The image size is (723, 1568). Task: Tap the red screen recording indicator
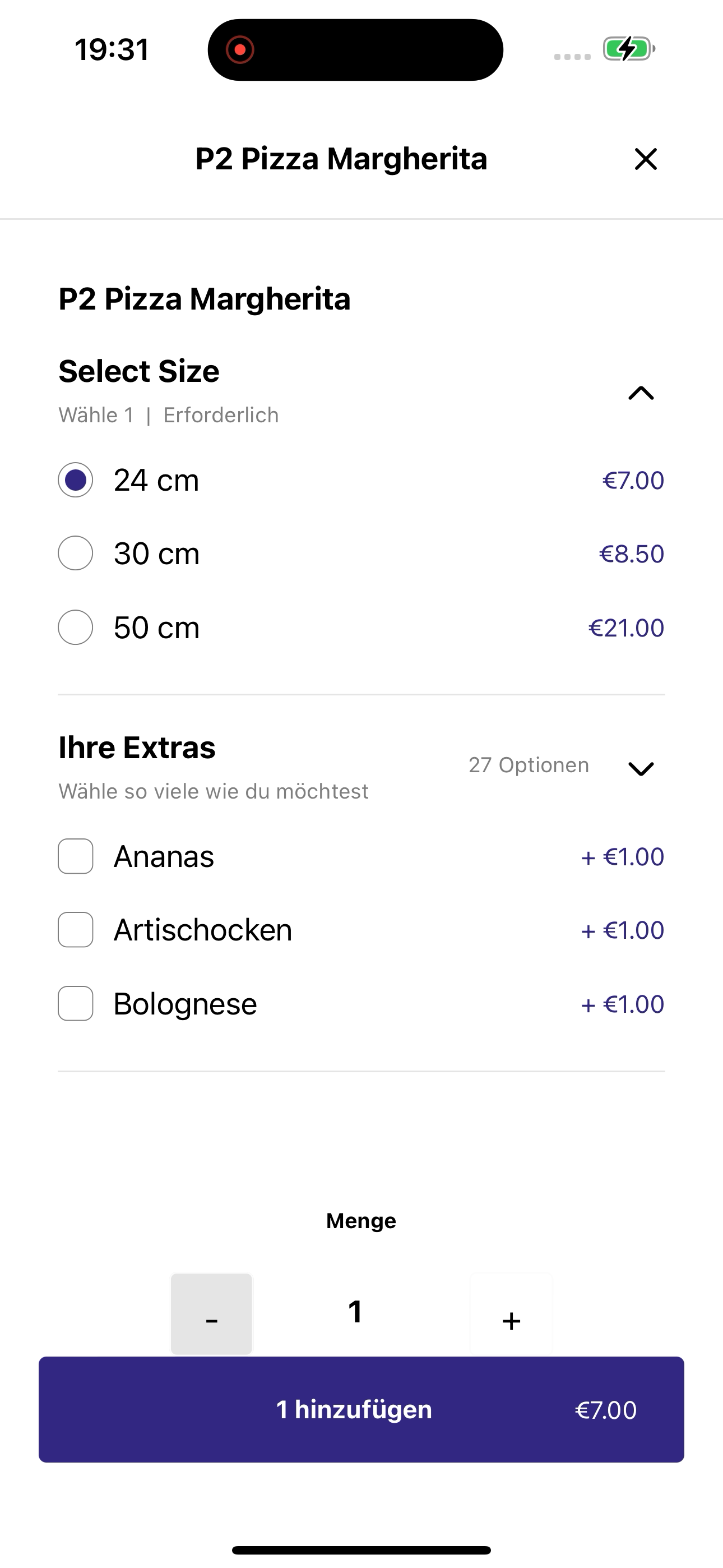tap(240, 50)
